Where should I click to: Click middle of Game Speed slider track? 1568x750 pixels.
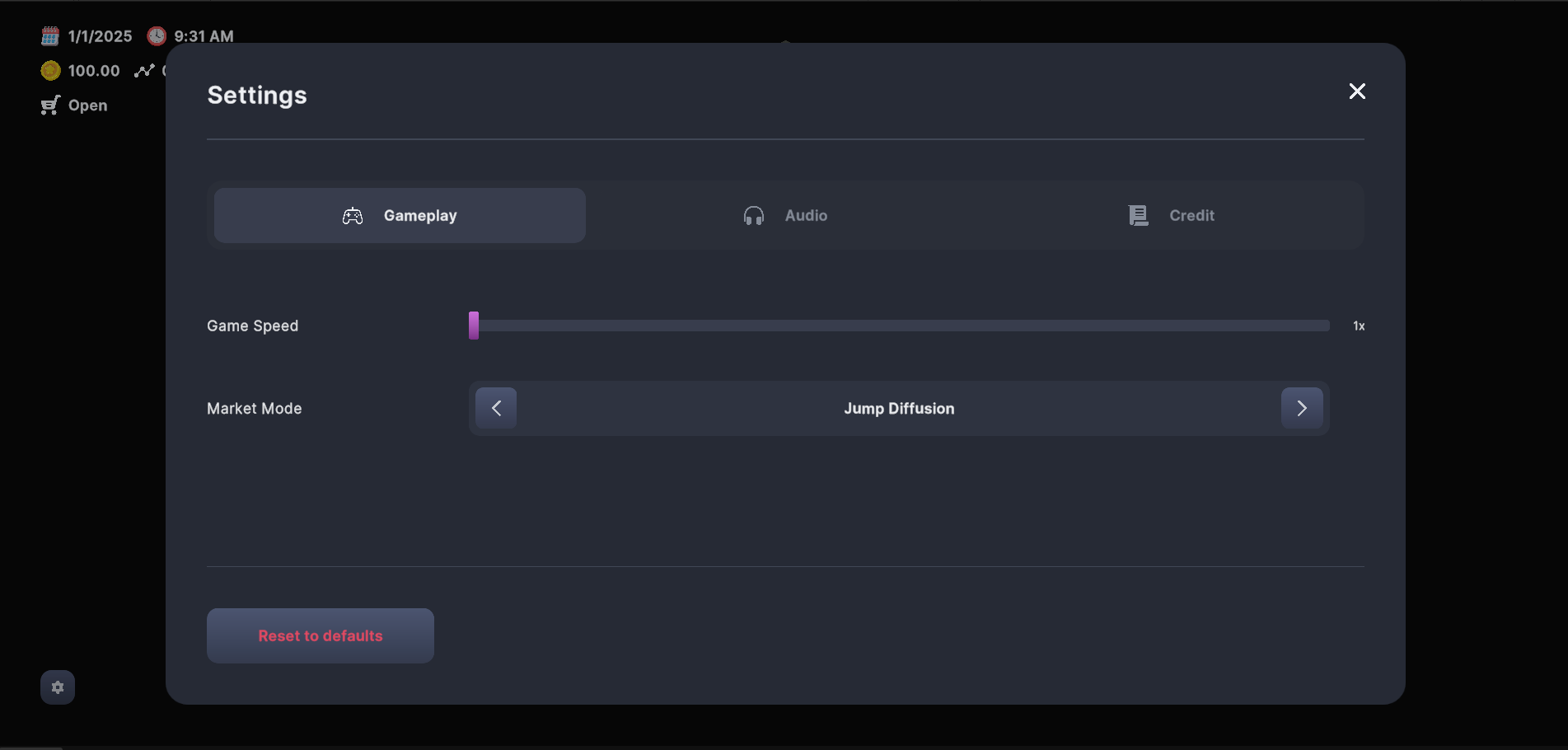tap(899, 326)
